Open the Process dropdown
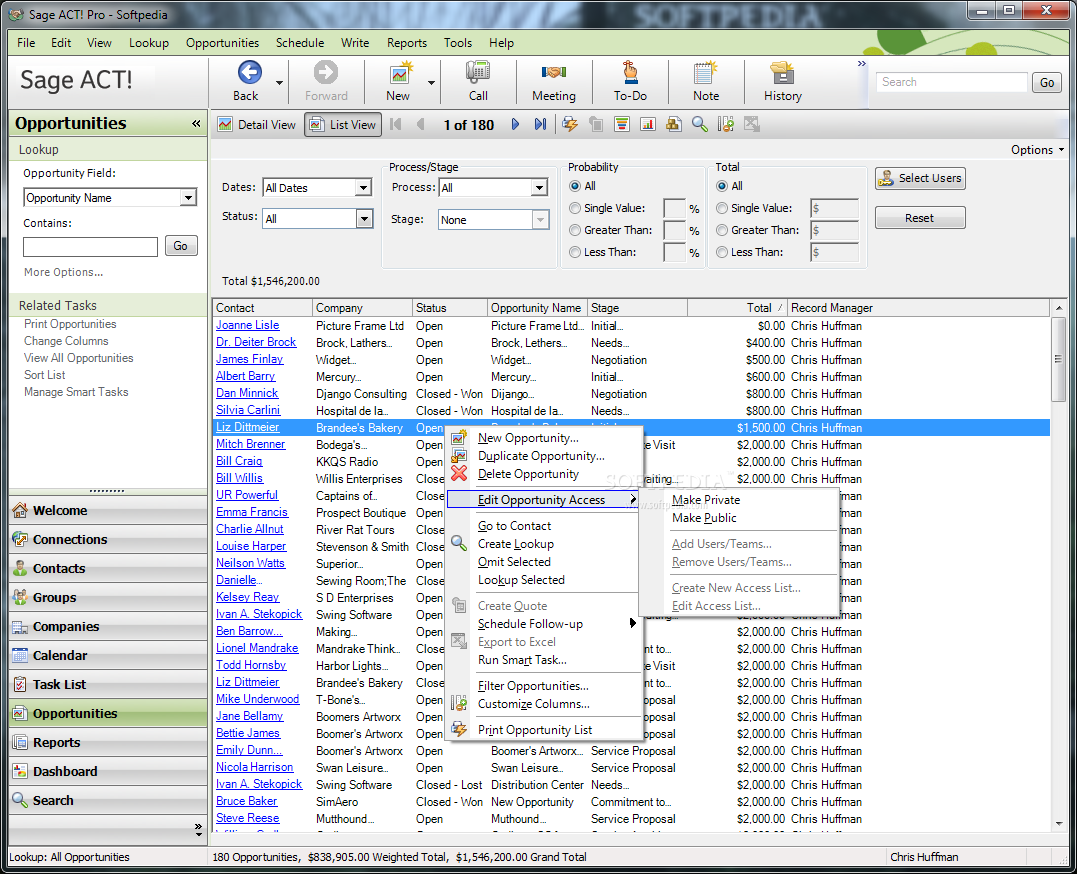 pyautogui.click(x=539, y=188)
